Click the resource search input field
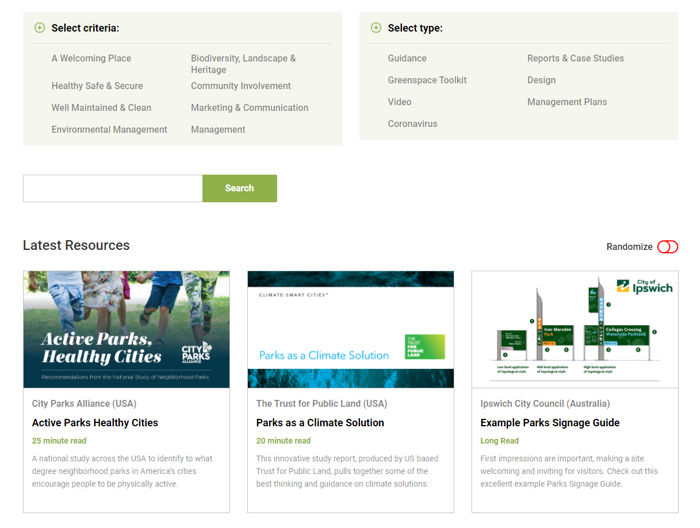 click(113, 188)
